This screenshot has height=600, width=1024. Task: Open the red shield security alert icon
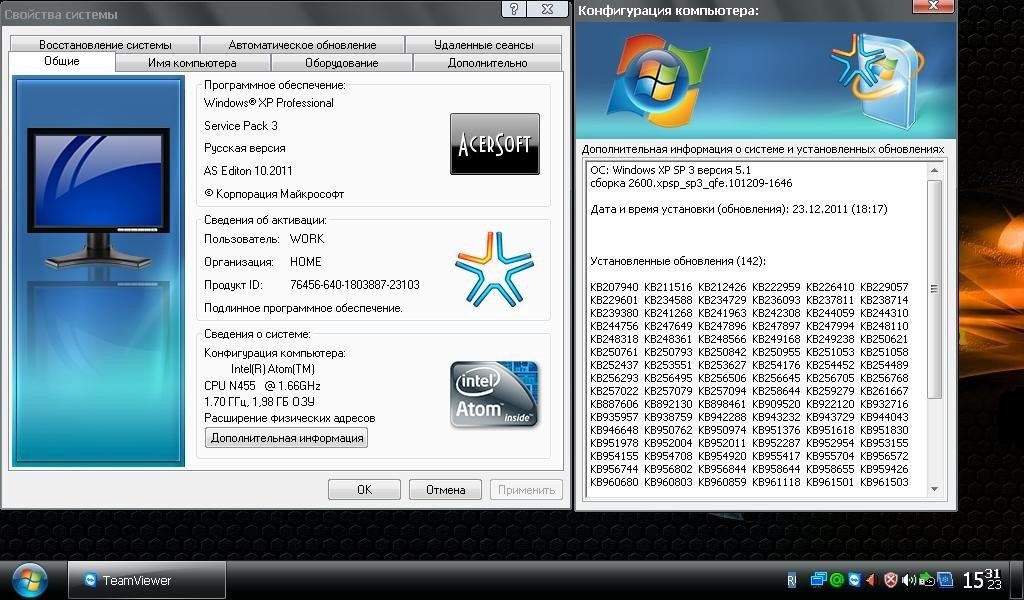click(891, 580)
